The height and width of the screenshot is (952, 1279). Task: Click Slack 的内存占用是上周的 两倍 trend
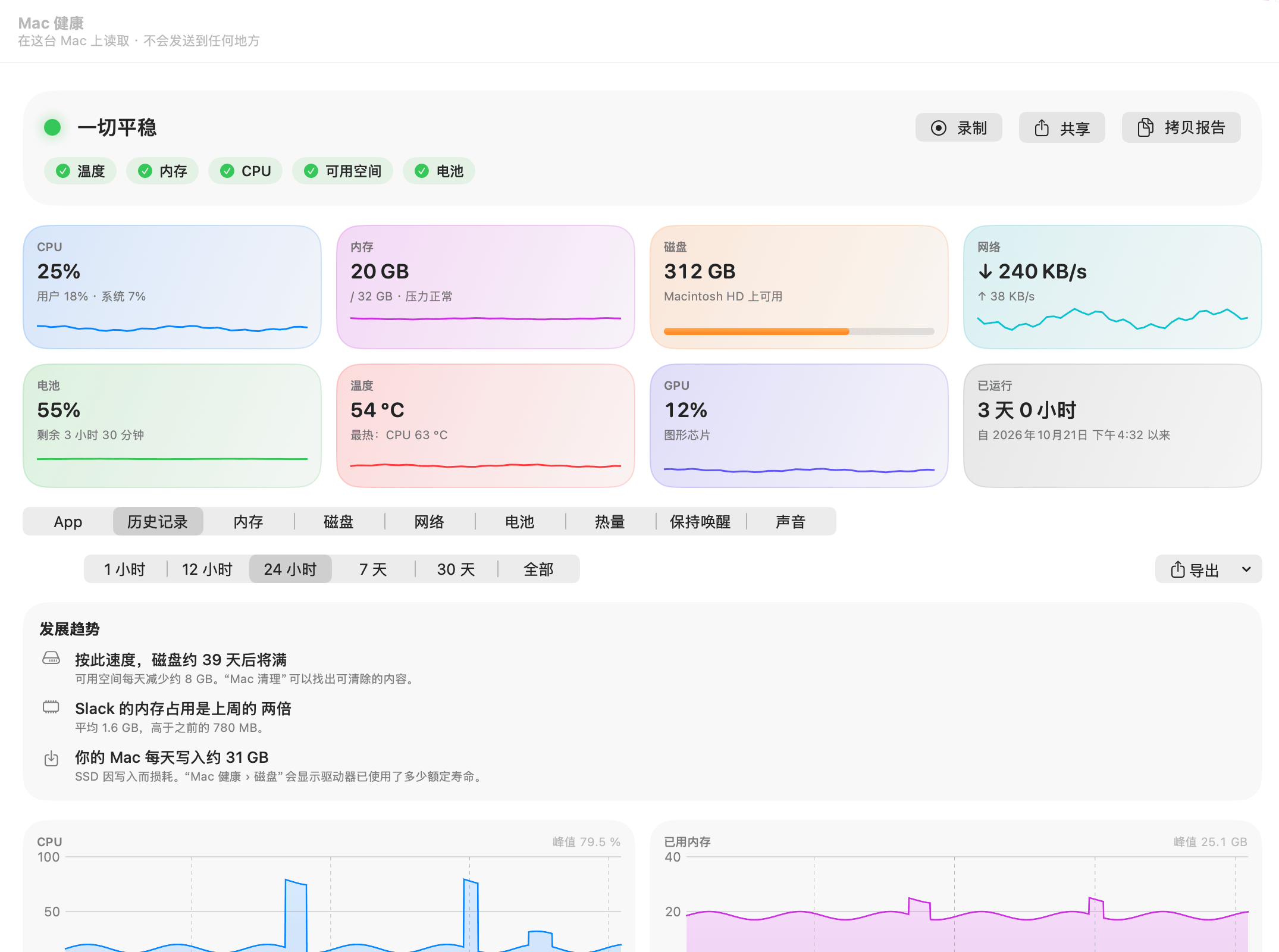point(183,709)
